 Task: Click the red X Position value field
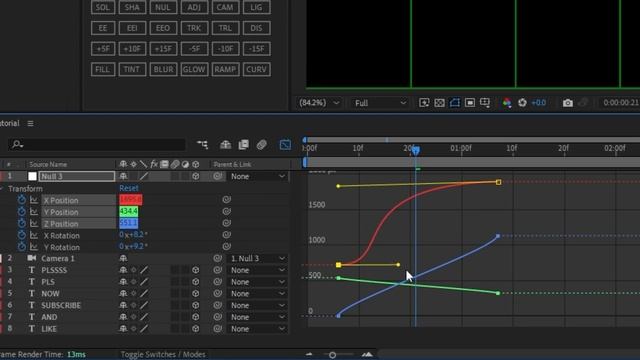coord(131,200)
